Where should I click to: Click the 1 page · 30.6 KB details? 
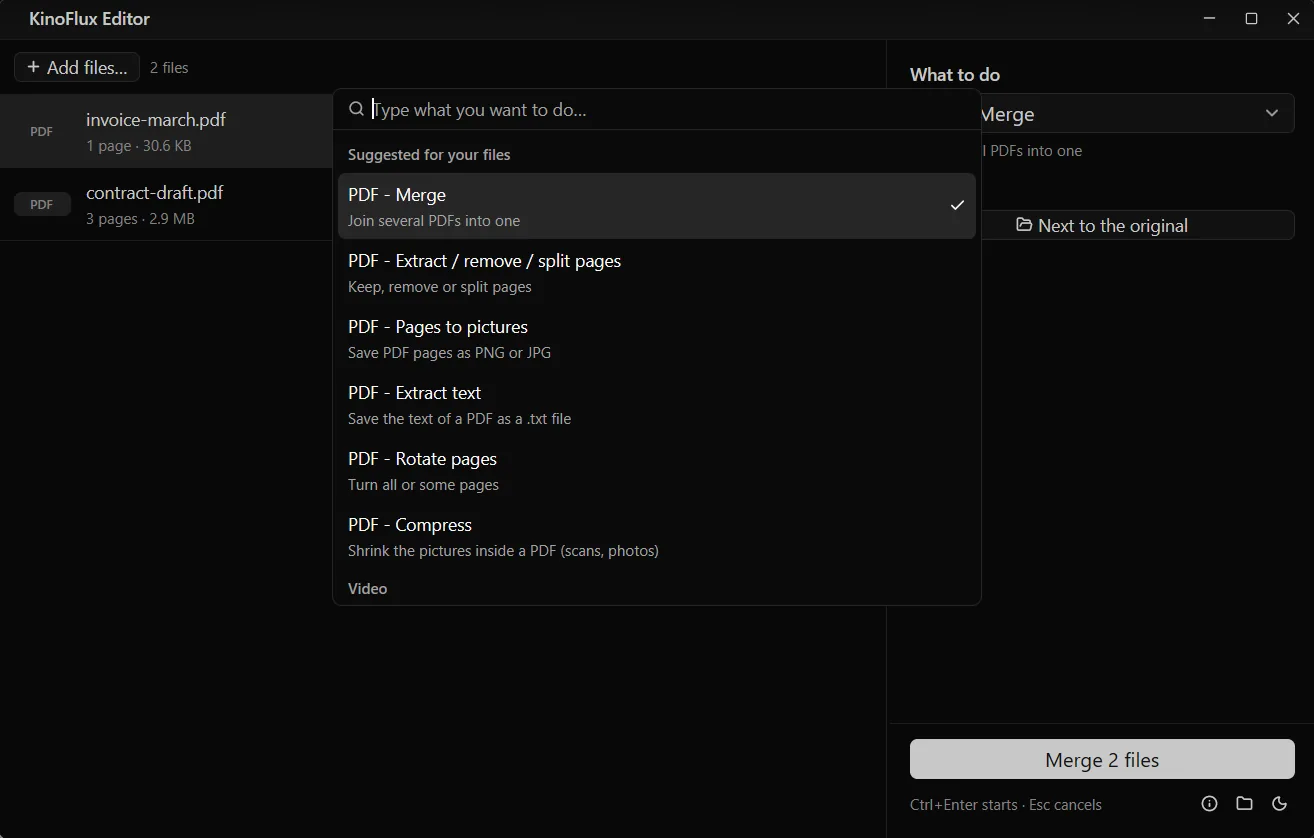pyautogui.click(x=139, y=145)
